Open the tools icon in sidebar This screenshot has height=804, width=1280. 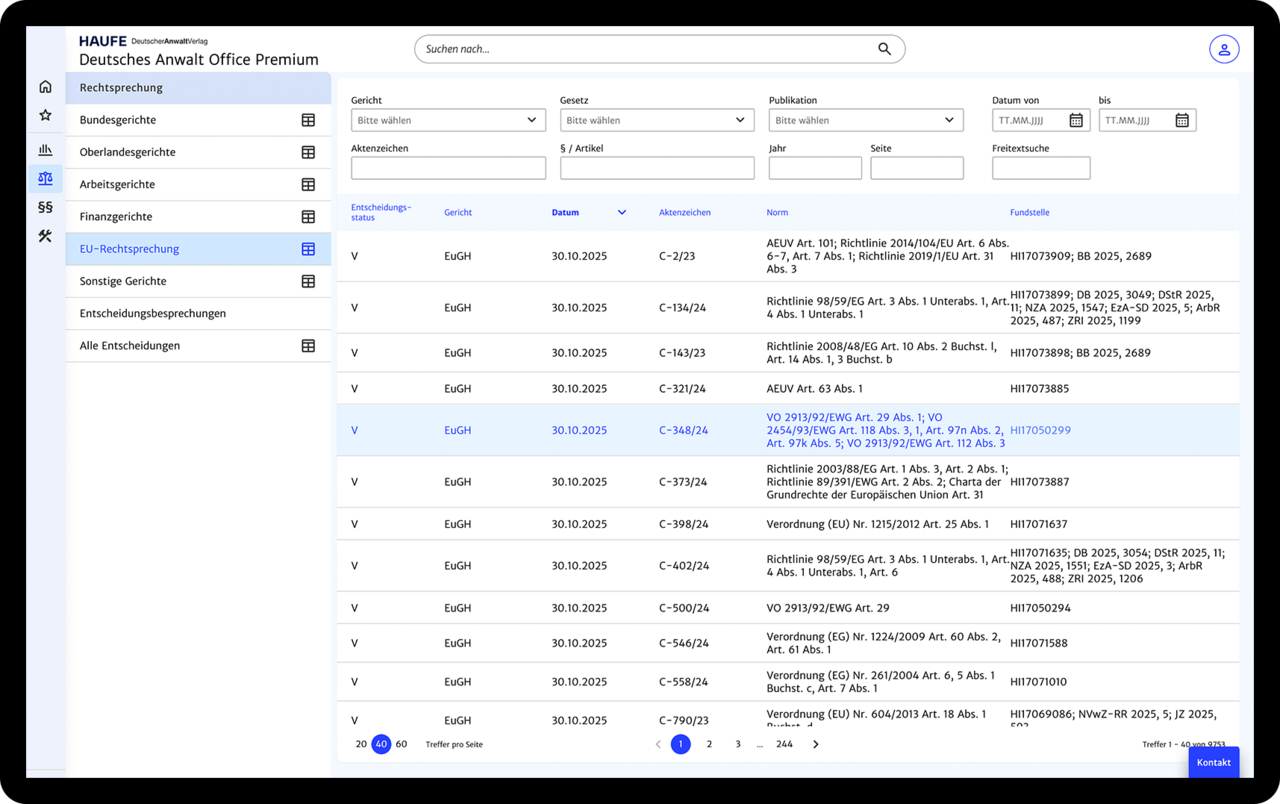(45, 236)
